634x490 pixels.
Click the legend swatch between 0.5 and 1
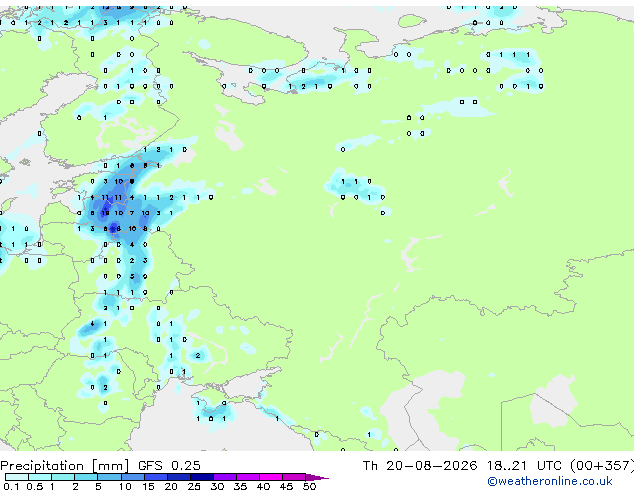(40, 477)
